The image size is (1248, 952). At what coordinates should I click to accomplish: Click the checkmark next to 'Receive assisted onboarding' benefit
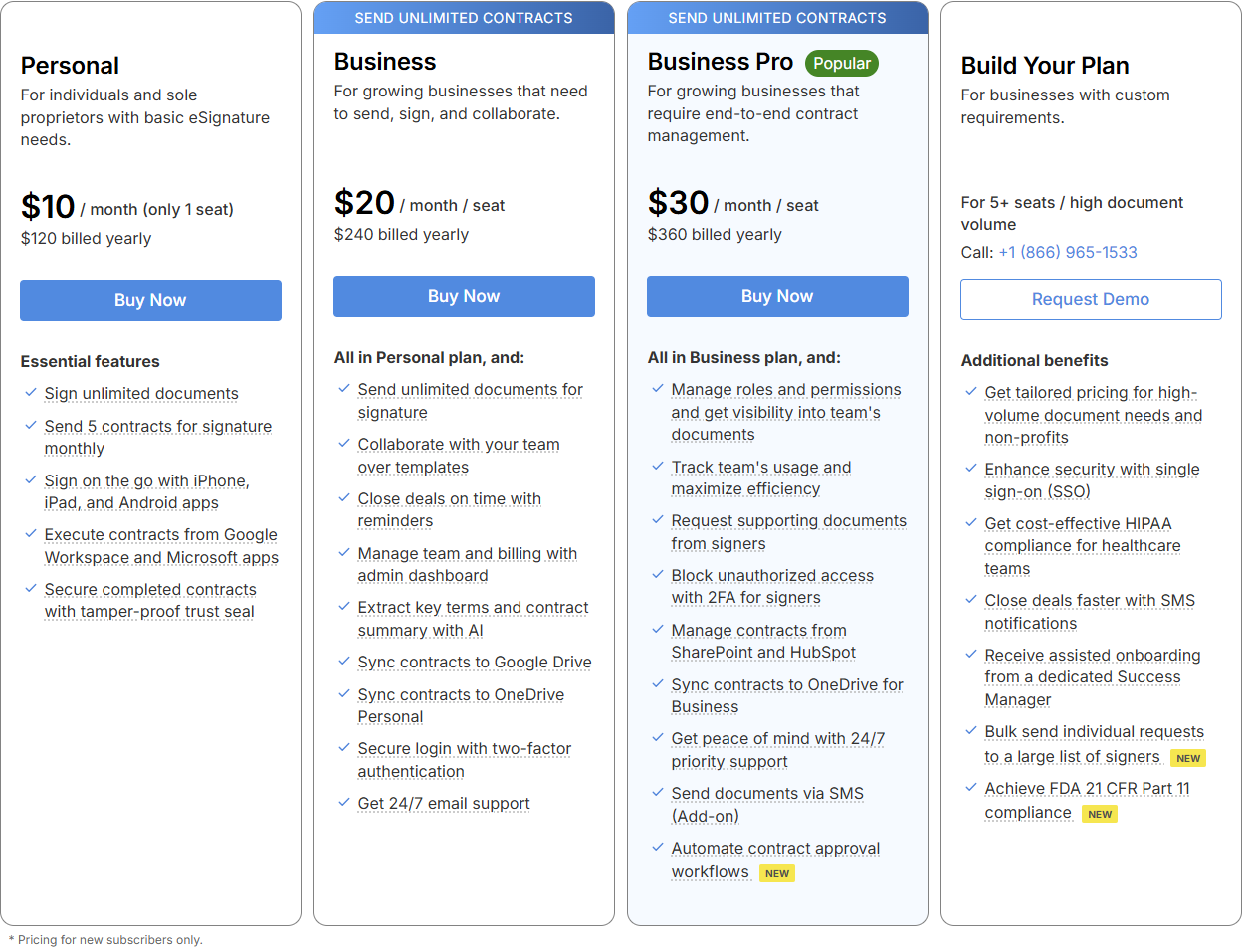970,655
